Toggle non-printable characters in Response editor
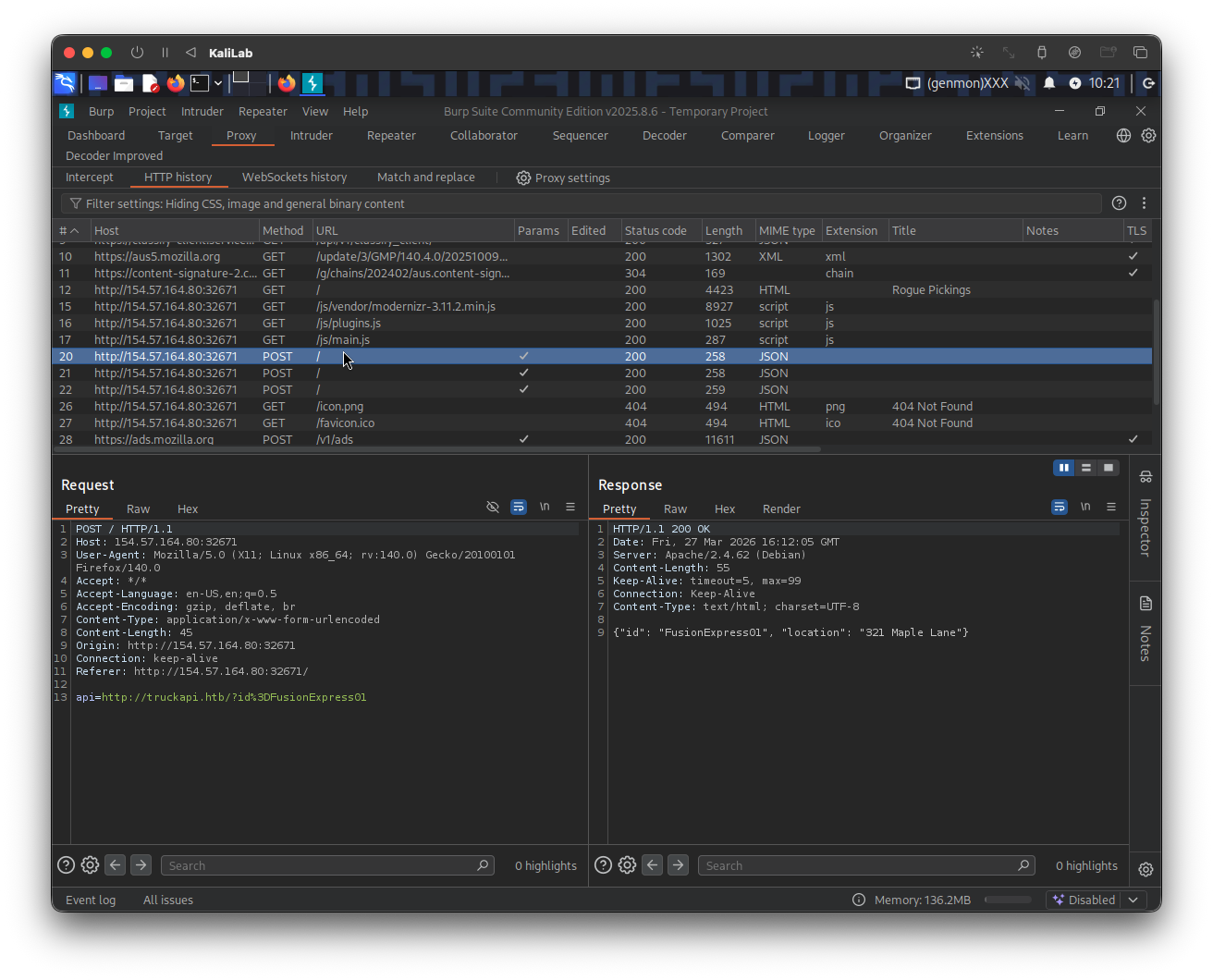 (x=1085, y=508)
